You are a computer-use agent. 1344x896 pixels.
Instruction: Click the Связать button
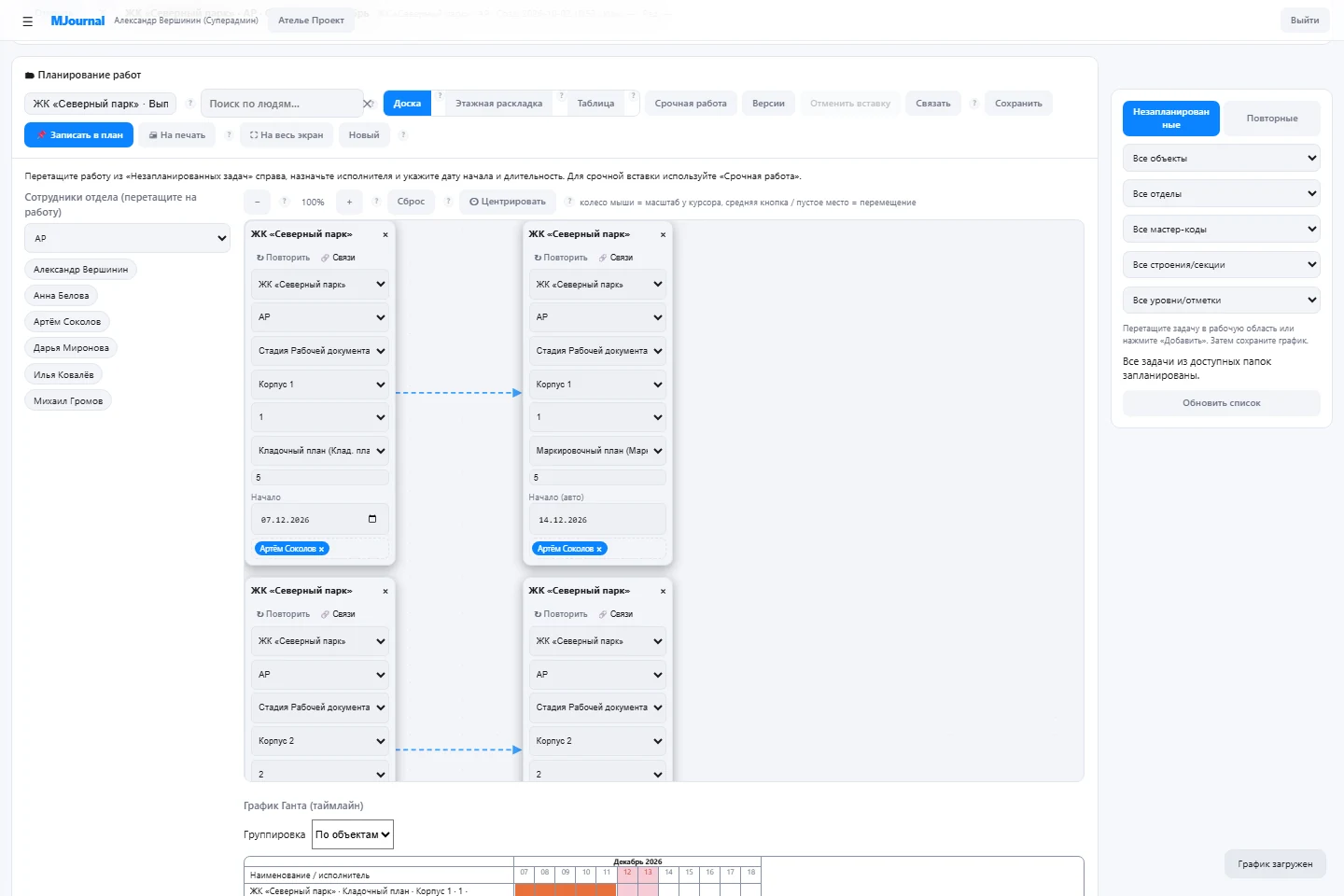click(933, 104)
